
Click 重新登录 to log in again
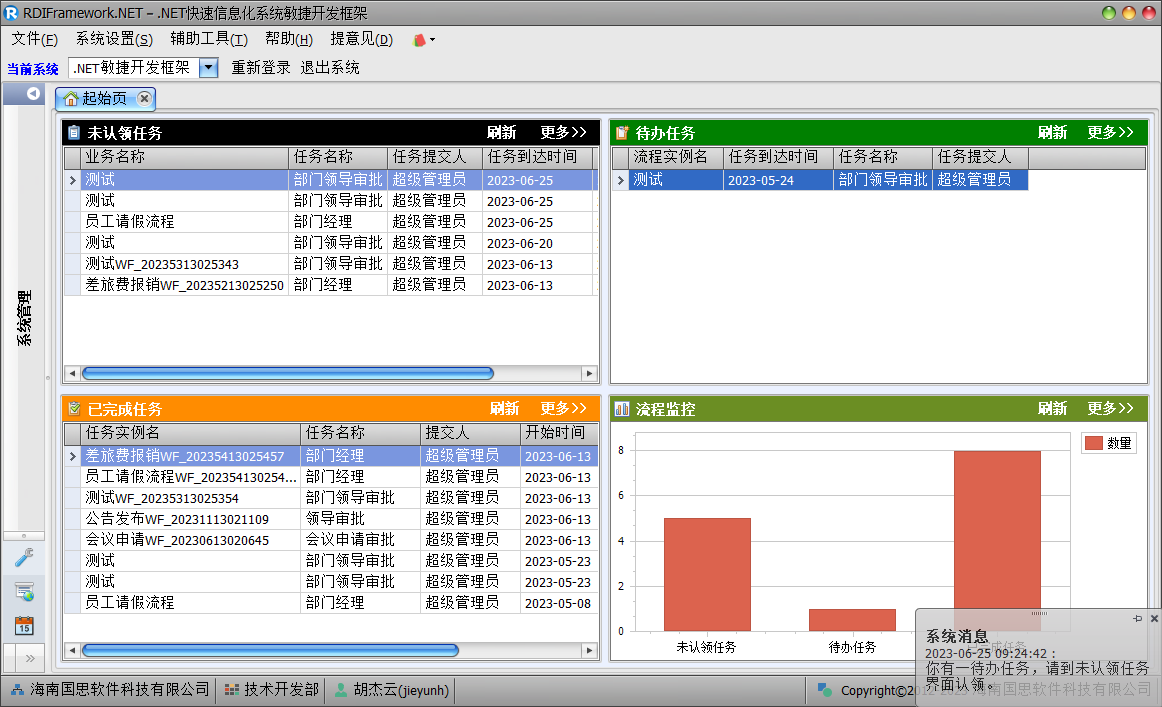[x=261, y=68]
